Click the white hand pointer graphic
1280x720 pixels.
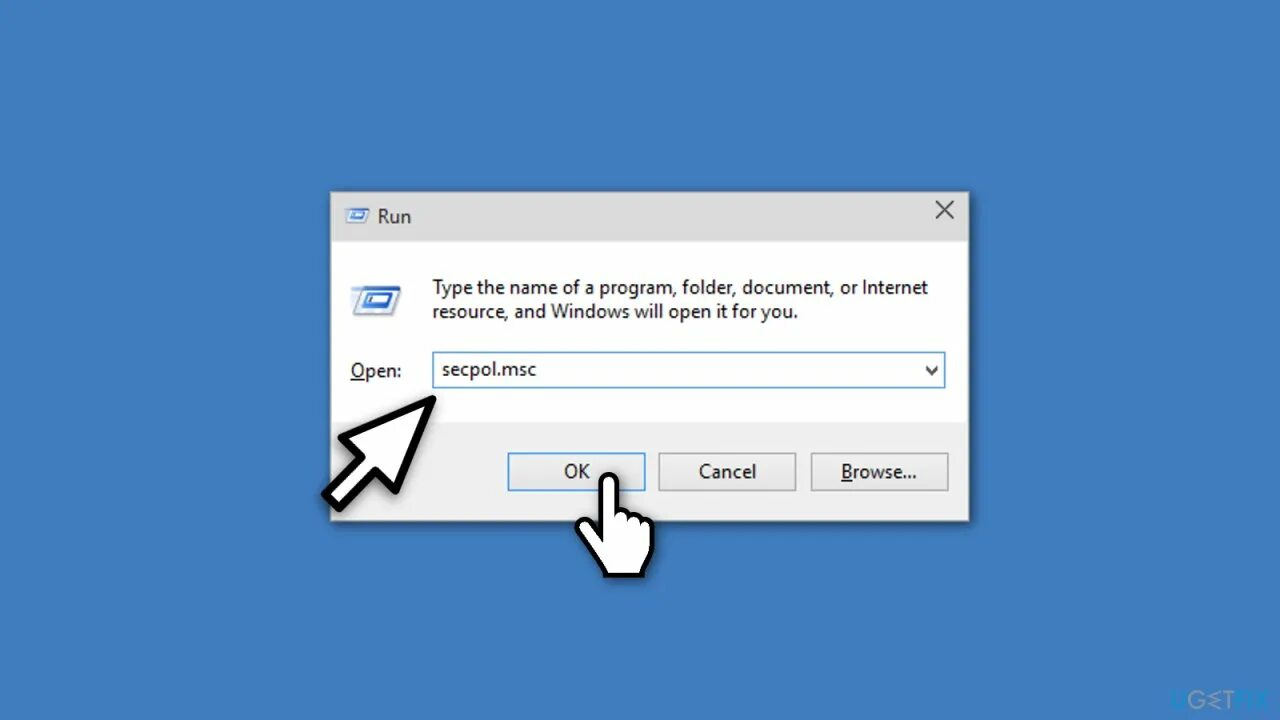click(x=615, y=525)
